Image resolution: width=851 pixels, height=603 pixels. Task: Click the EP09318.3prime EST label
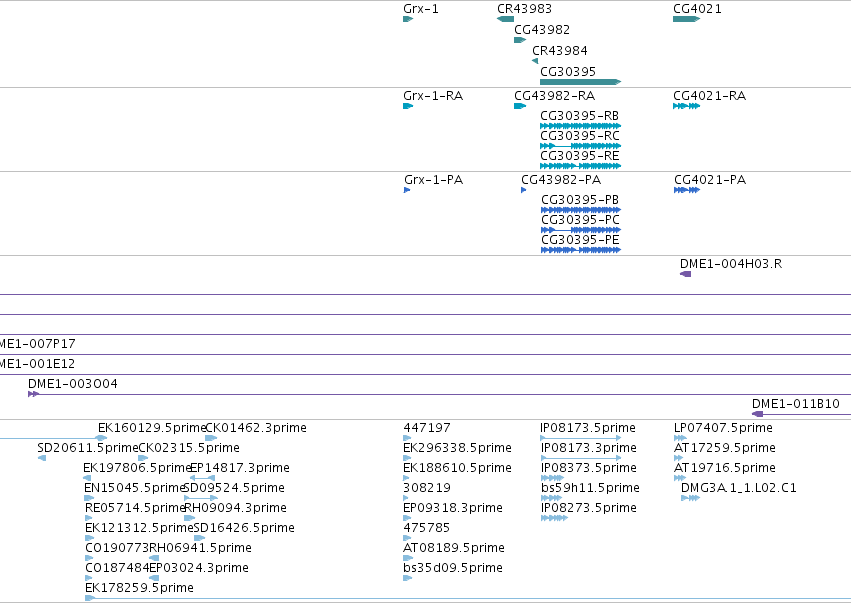tap(453, 509)
